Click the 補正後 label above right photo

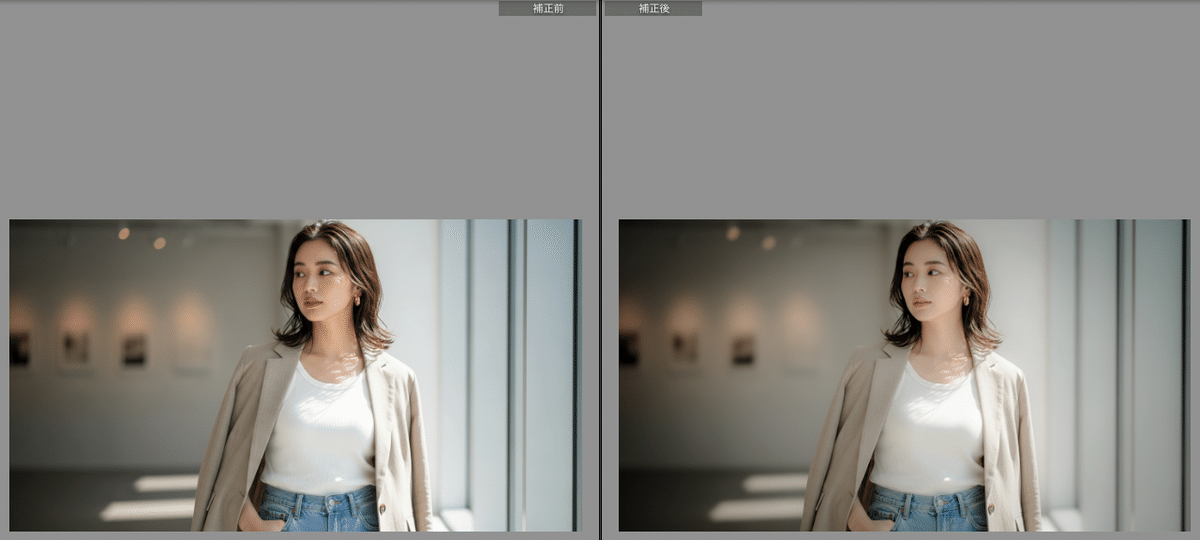(653, 8)
